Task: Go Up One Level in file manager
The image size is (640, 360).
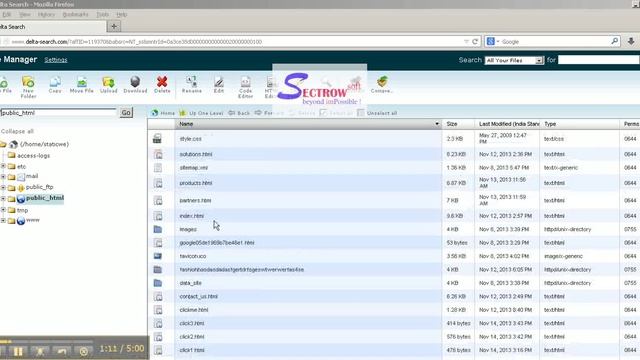Action: pyautogui.click(x=201, y=113)
